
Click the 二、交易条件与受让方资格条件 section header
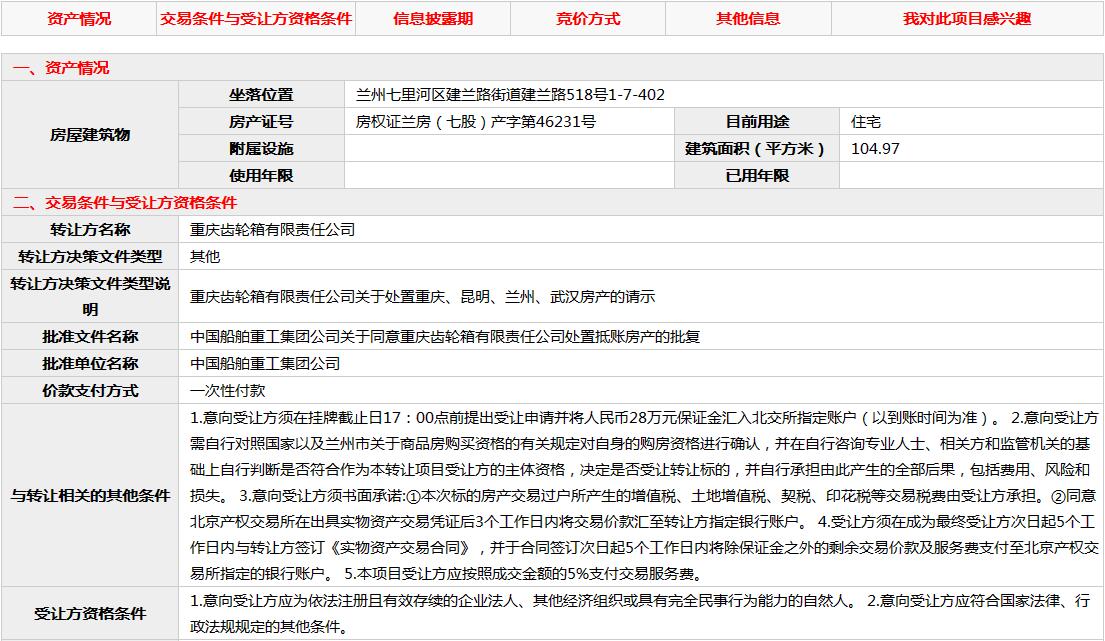click(125, 202)
